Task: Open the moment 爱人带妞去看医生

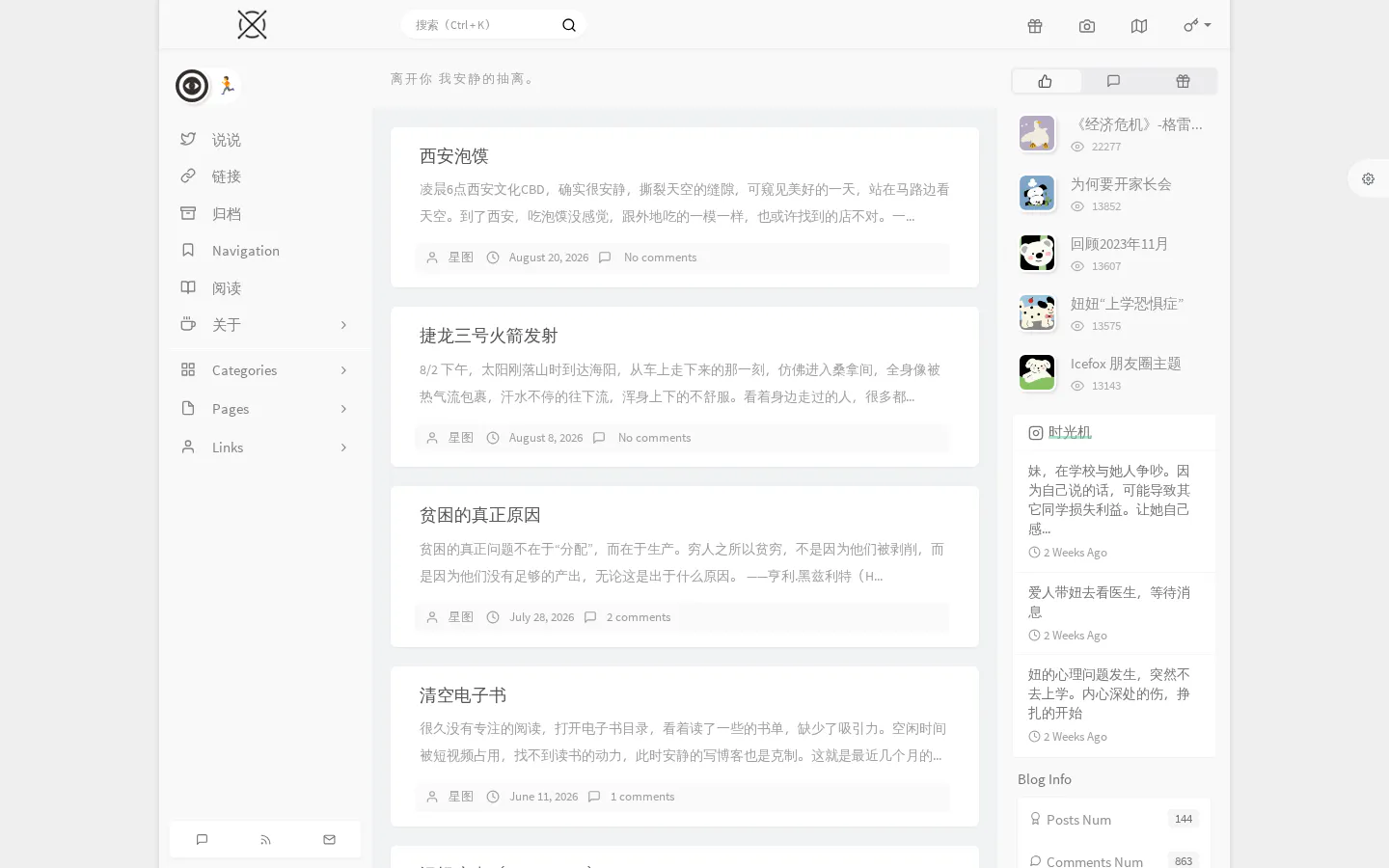Action: click(x=1109, y=602)
